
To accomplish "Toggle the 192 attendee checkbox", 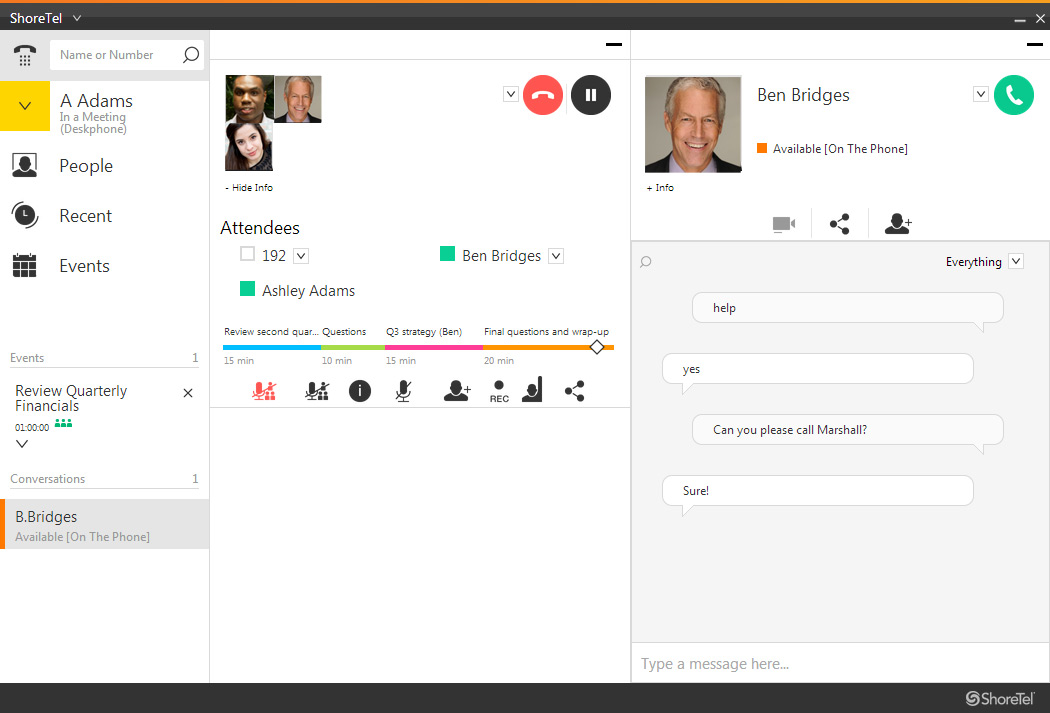I will point(245,255).
